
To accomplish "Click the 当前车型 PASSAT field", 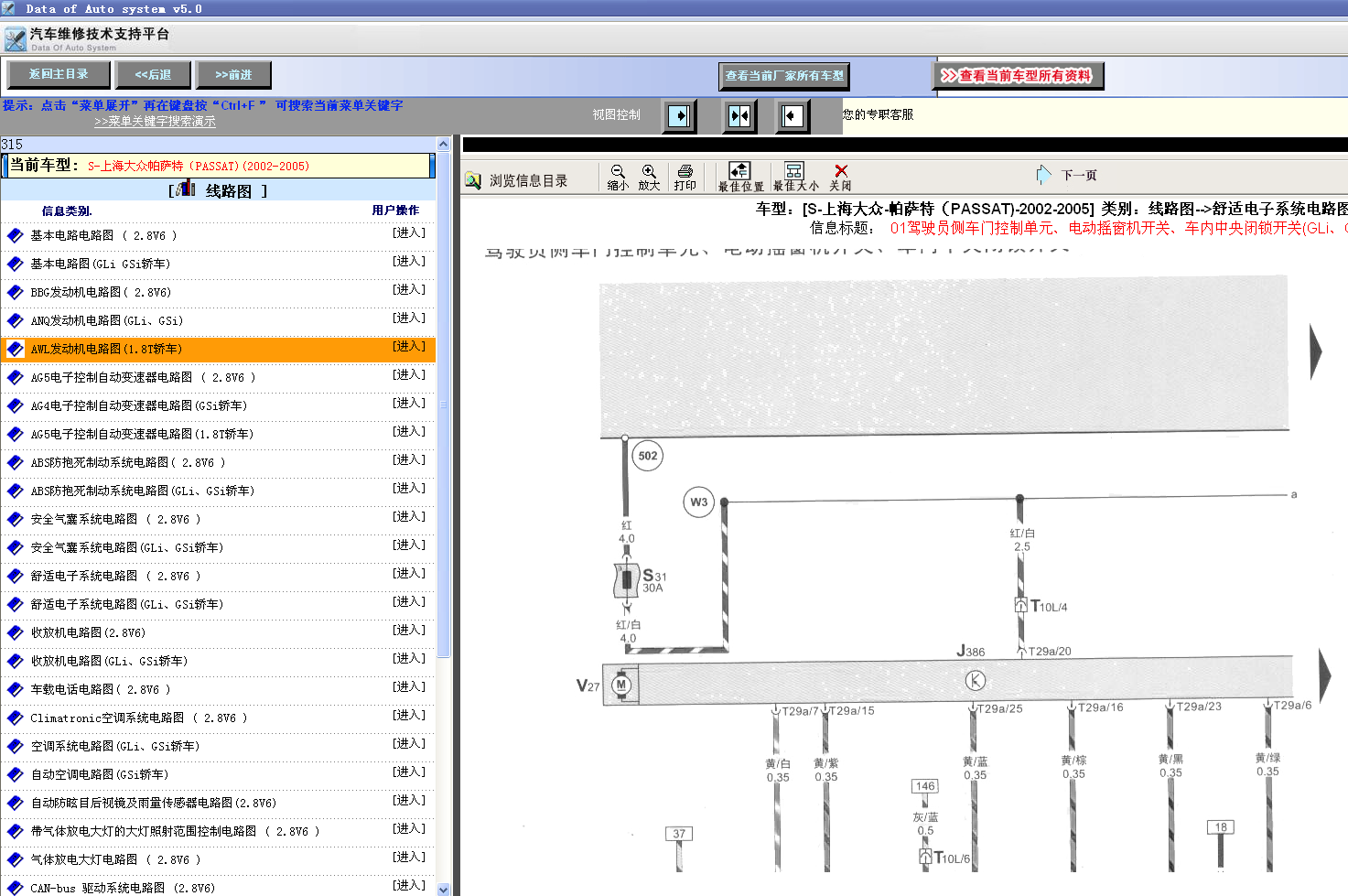I will [218, 166].
